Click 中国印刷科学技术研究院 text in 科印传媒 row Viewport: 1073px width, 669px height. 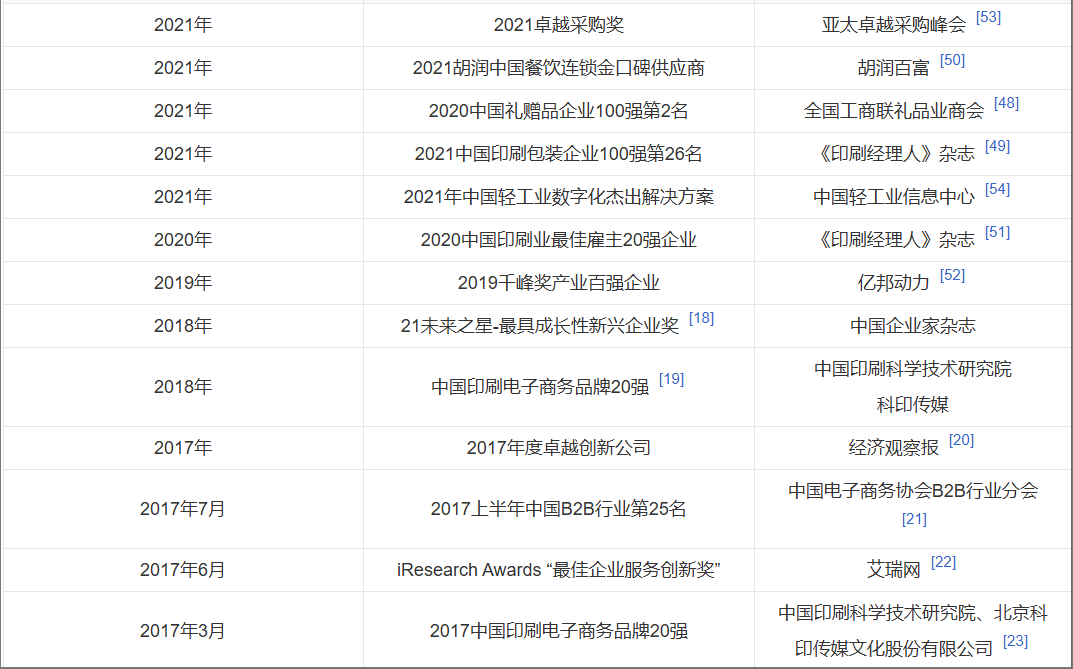913,369
